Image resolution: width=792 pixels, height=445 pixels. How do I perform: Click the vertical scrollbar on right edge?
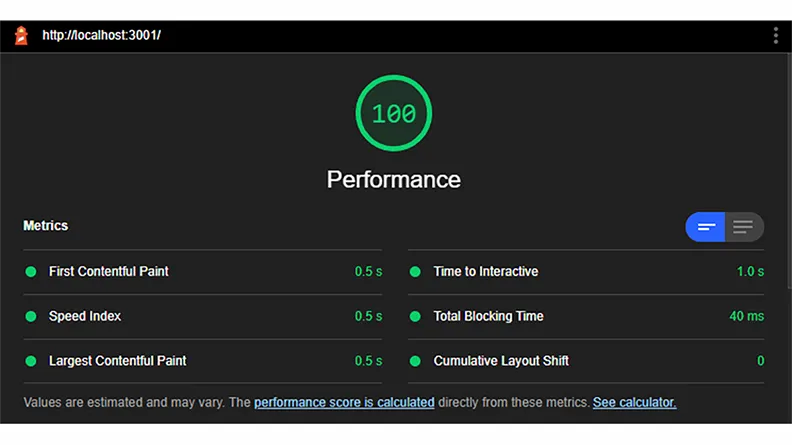click(789, 172)
